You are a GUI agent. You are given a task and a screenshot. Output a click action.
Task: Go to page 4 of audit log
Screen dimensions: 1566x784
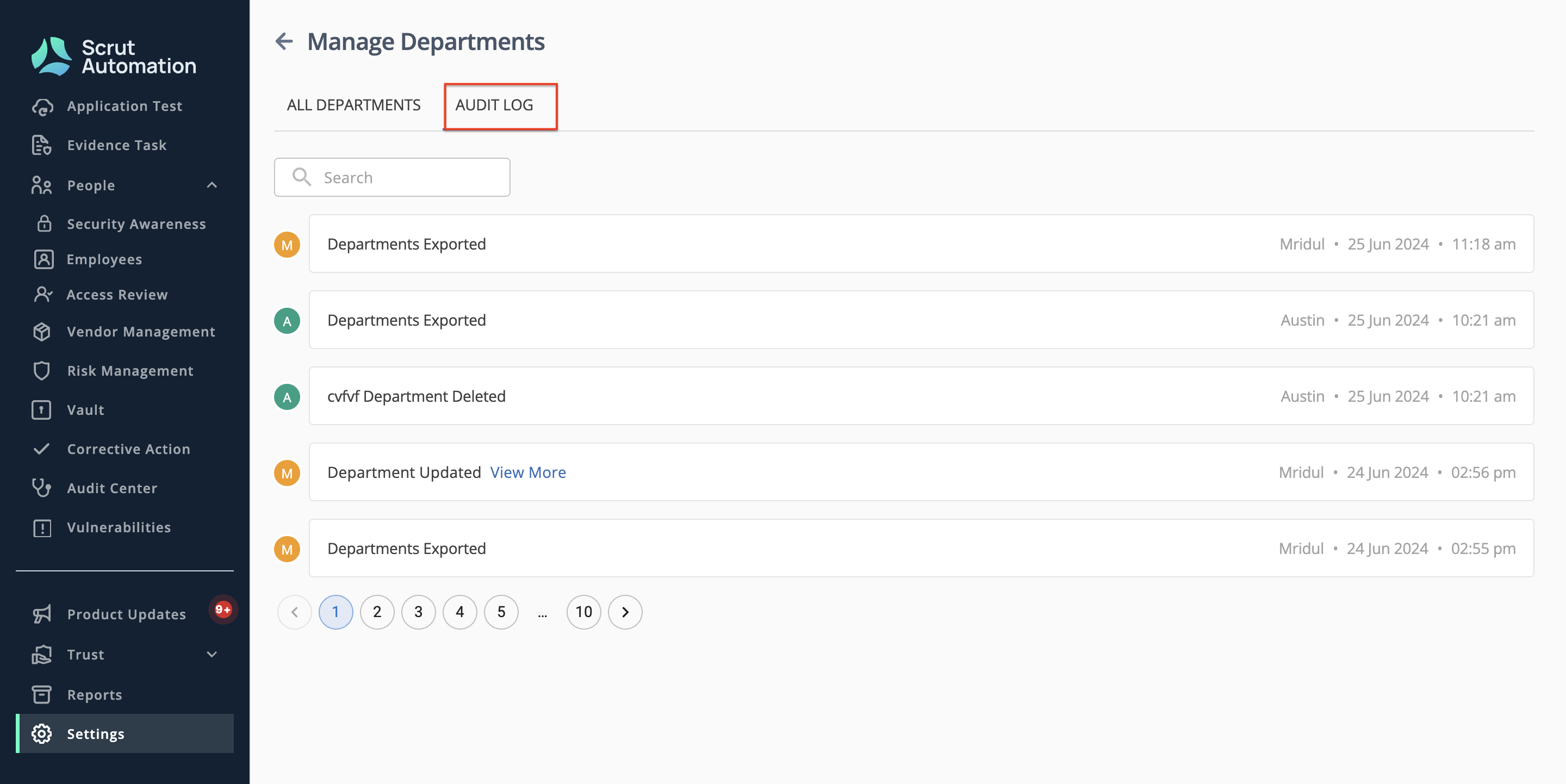click(459, 612)
